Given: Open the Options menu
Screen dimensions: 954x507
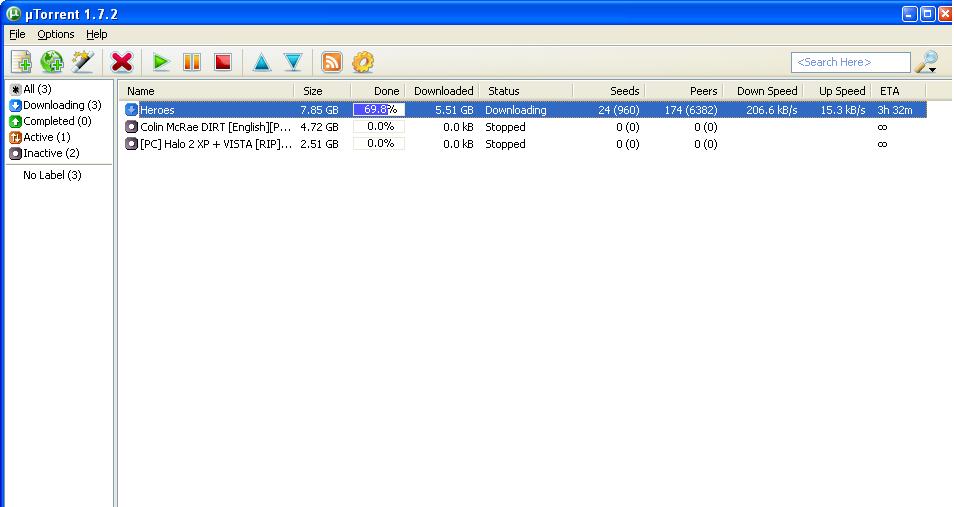Looking at the screenshot, I should 56,34.
